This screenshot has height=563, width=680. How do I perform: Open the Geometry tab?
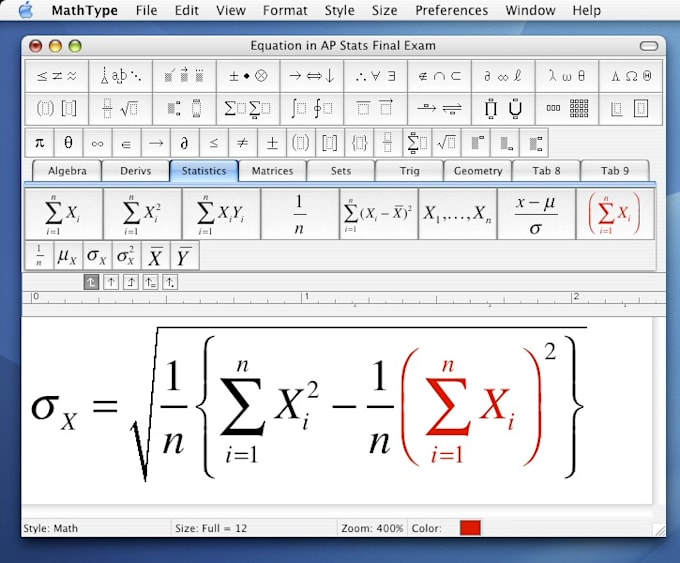click(x=478, y=171)
